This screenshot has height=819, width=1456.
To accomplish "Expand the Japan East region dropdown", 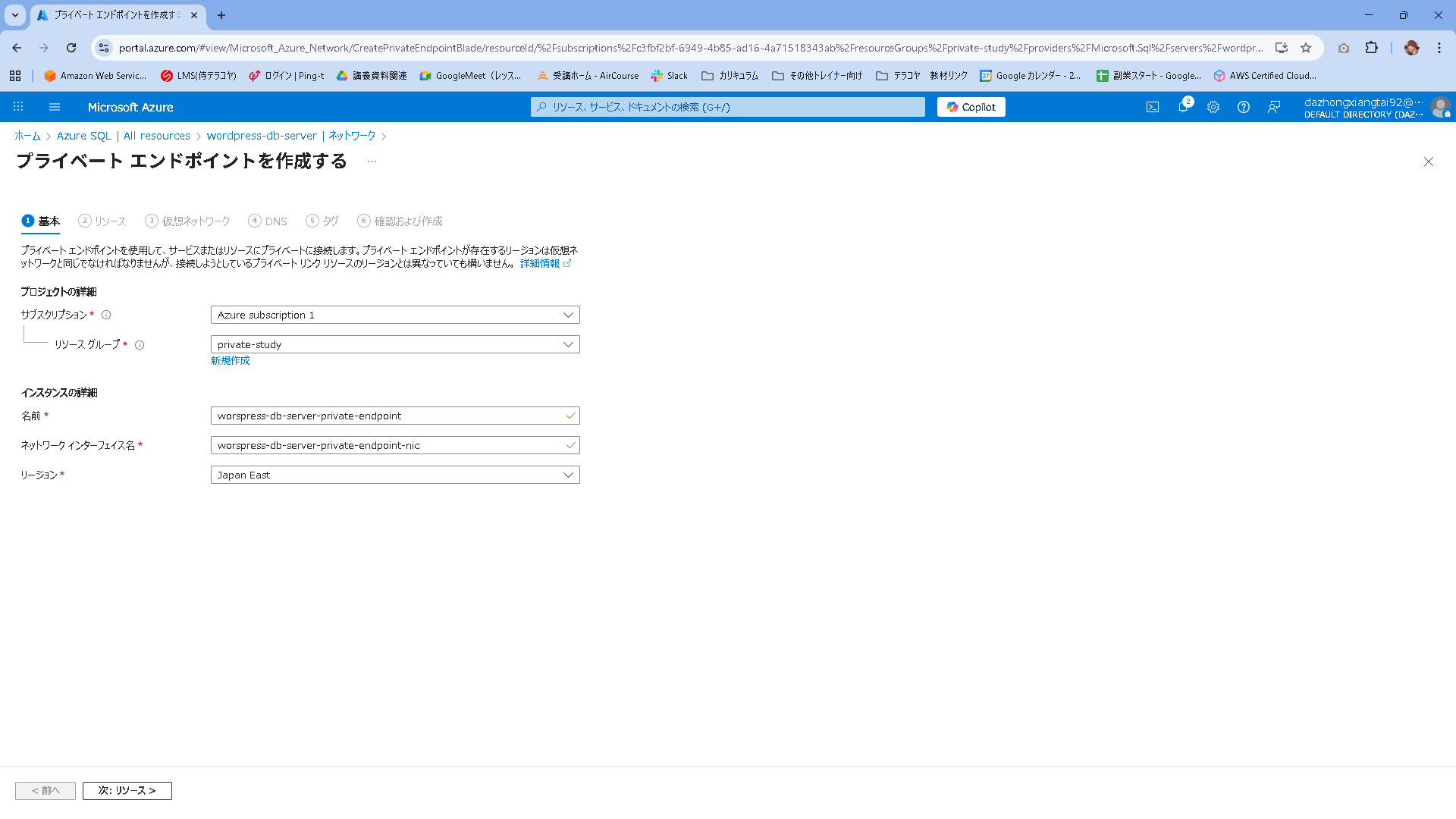I will pyautogui.click(x=394, y=475).
